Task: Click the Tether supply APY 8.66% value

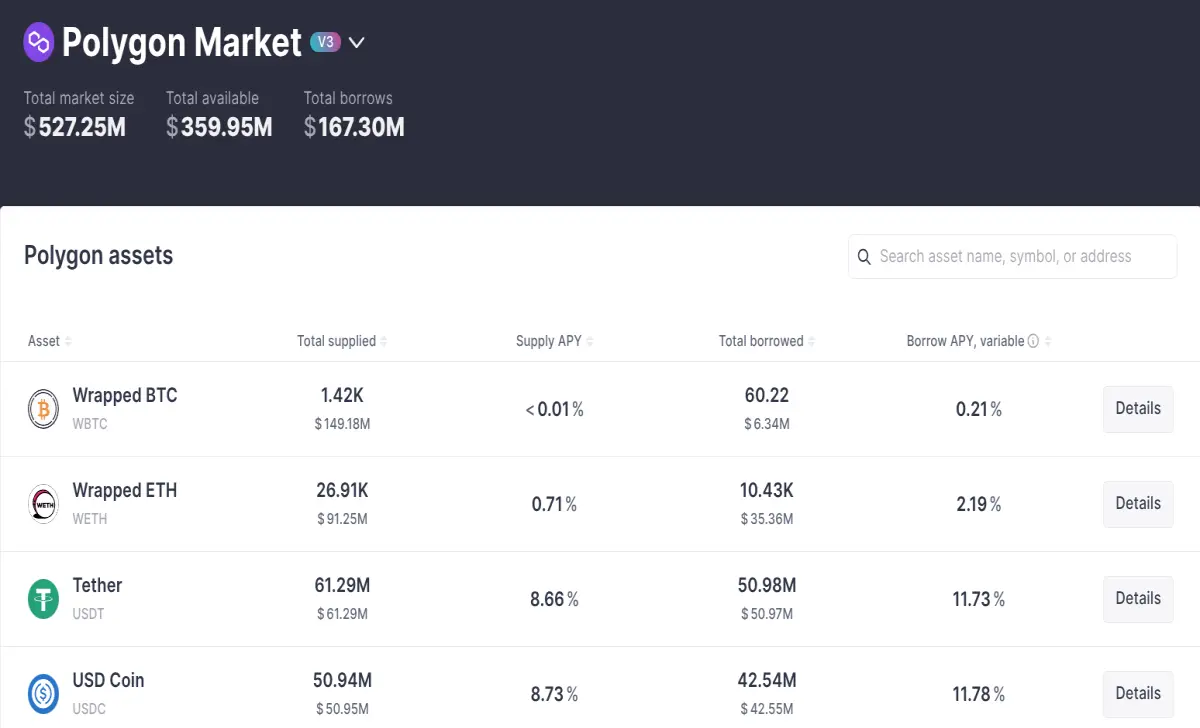Action: click(x=555, y=599)
